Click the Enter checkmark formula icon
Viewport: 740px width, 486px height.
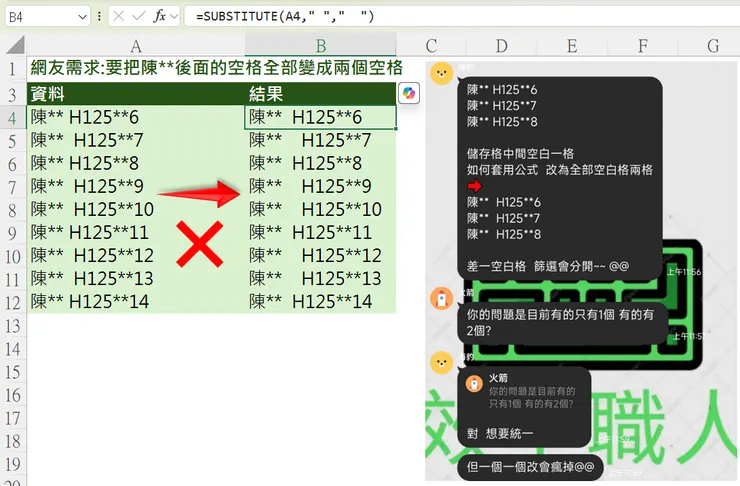pyautogui.click(x=138, y=17)
